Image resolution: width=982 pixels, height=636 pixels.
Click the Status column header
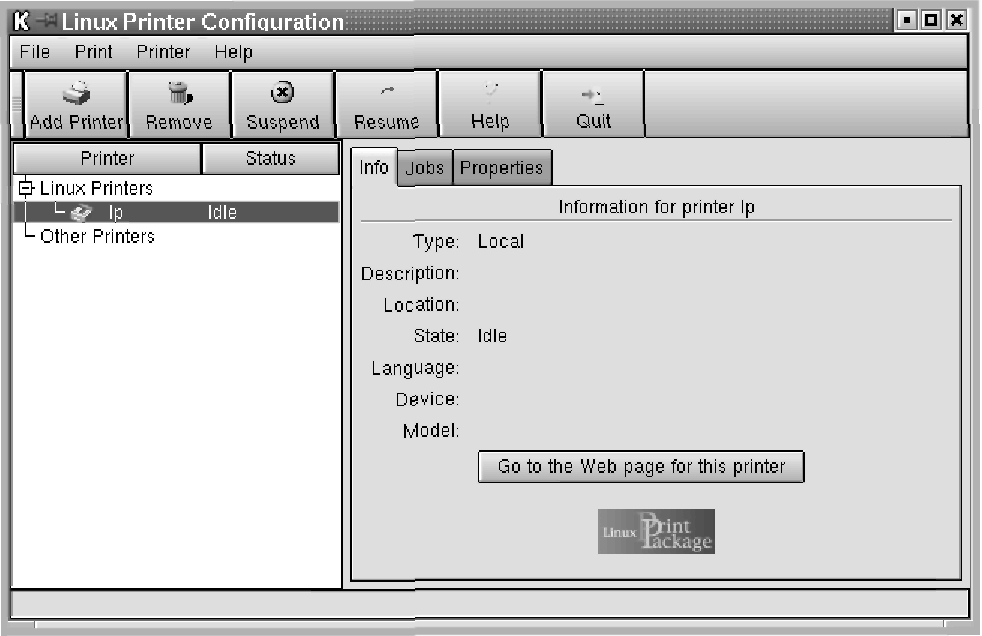(270, 159)
